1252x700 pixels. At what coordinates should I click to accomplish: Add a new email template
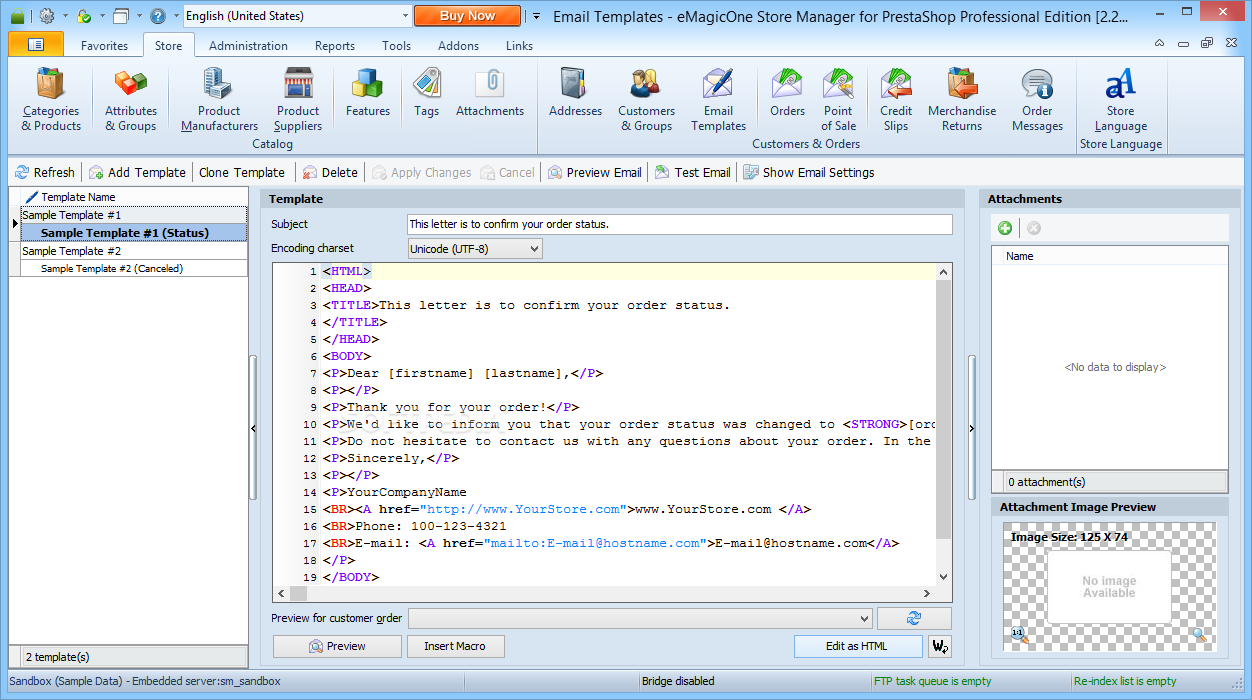[137, 172]
